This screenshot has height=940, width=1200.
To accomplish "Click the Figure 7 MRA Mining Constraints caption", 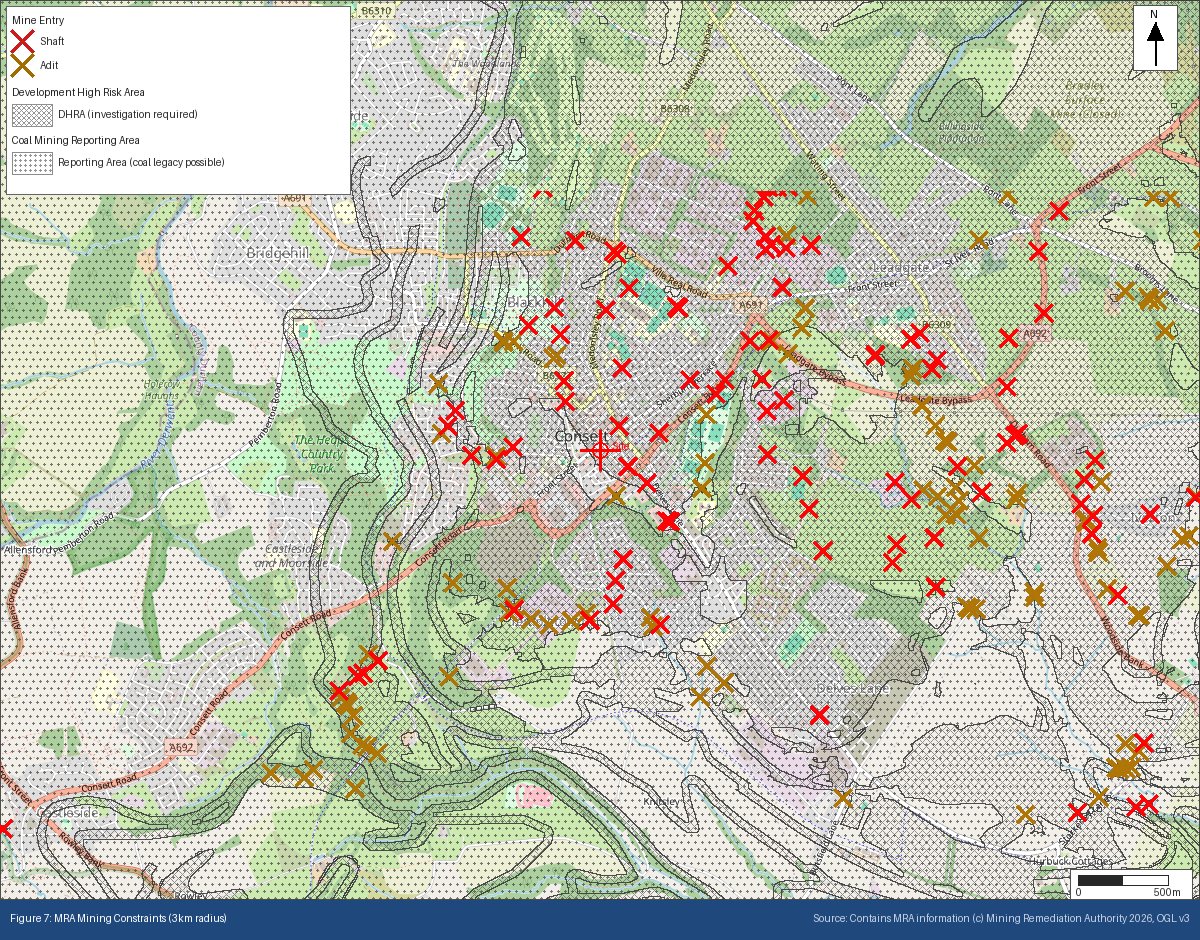I will click(119, 918).
